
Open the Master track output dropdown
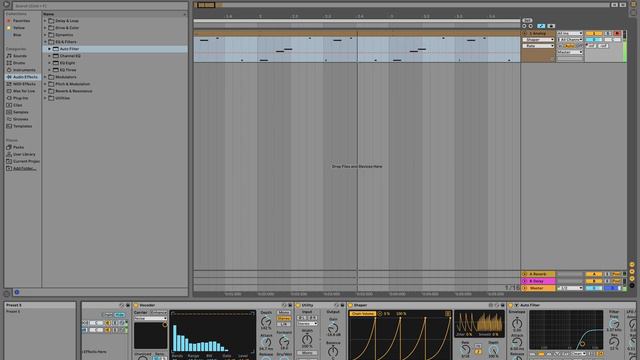[570, 288]
